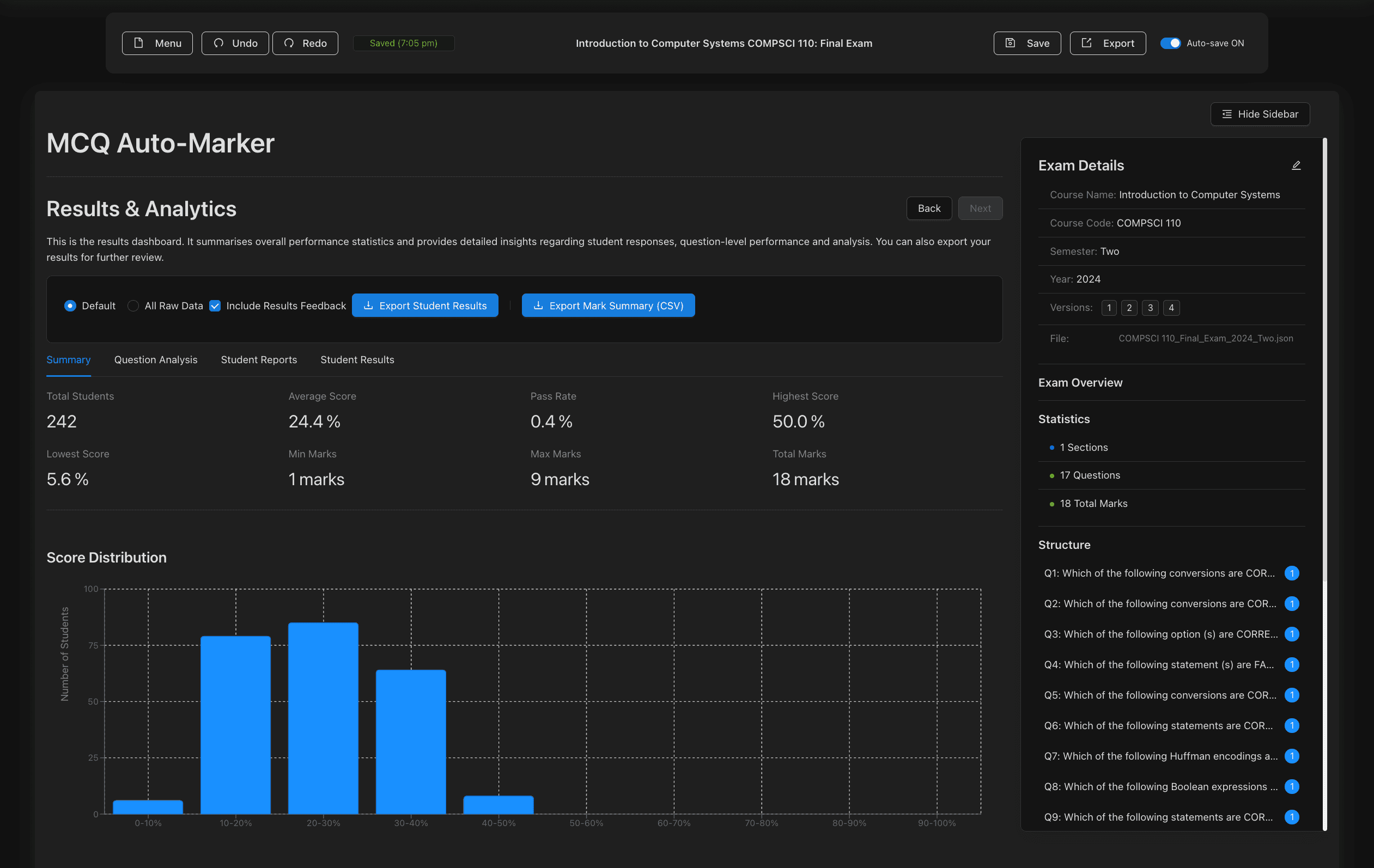1374x868 pixels.
Task: Switch to the Question Analysis tab
Action: click(155, 360)
